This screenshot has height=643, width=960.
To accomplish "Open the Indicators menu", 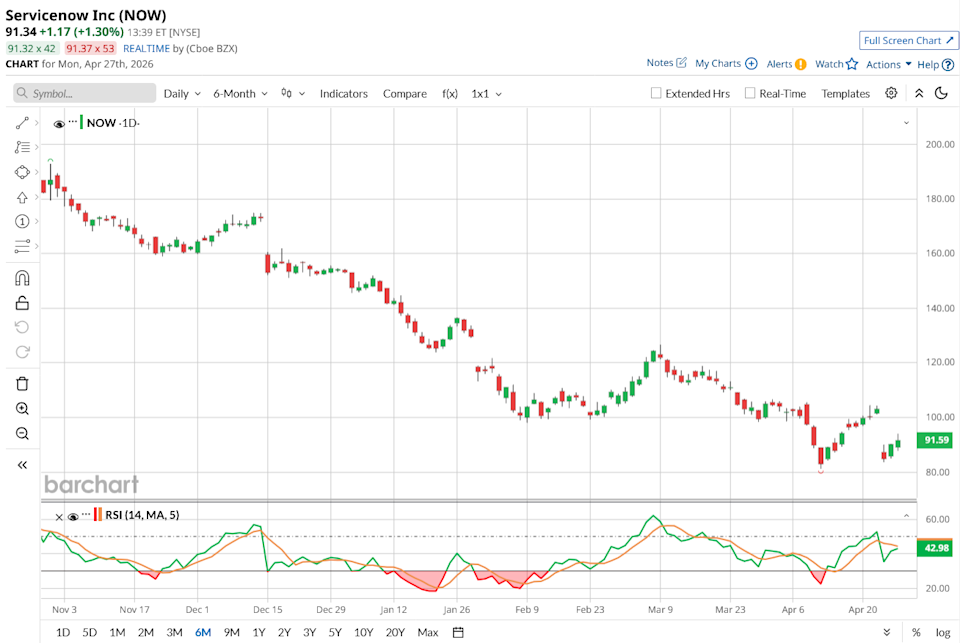I will [344, 93].
